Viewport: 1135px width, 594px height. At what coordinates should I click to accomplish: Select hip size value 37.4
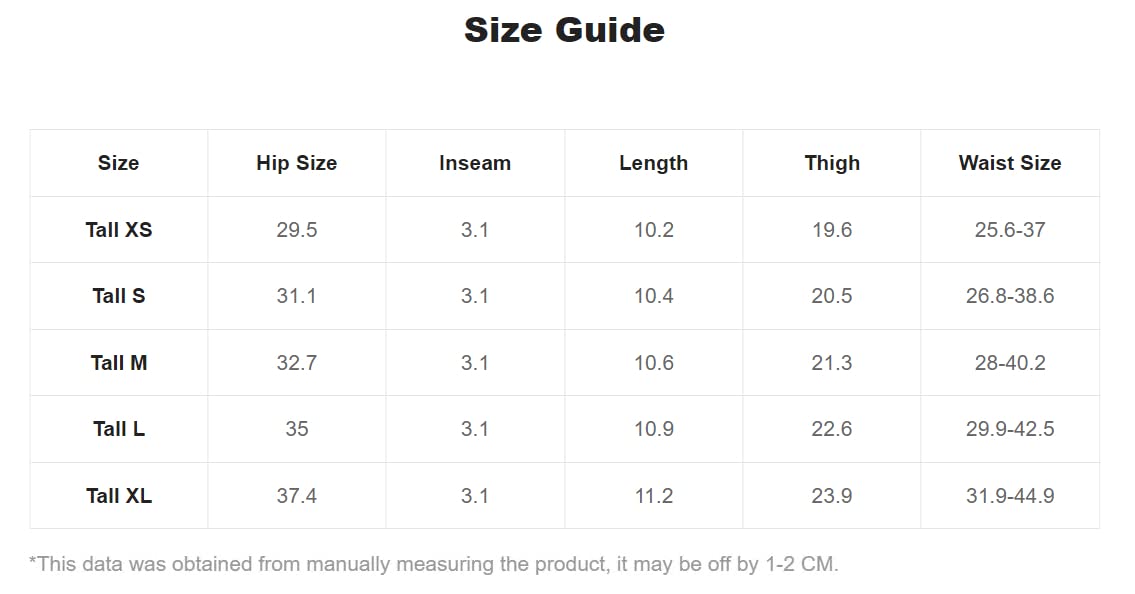tap(297, 496)
